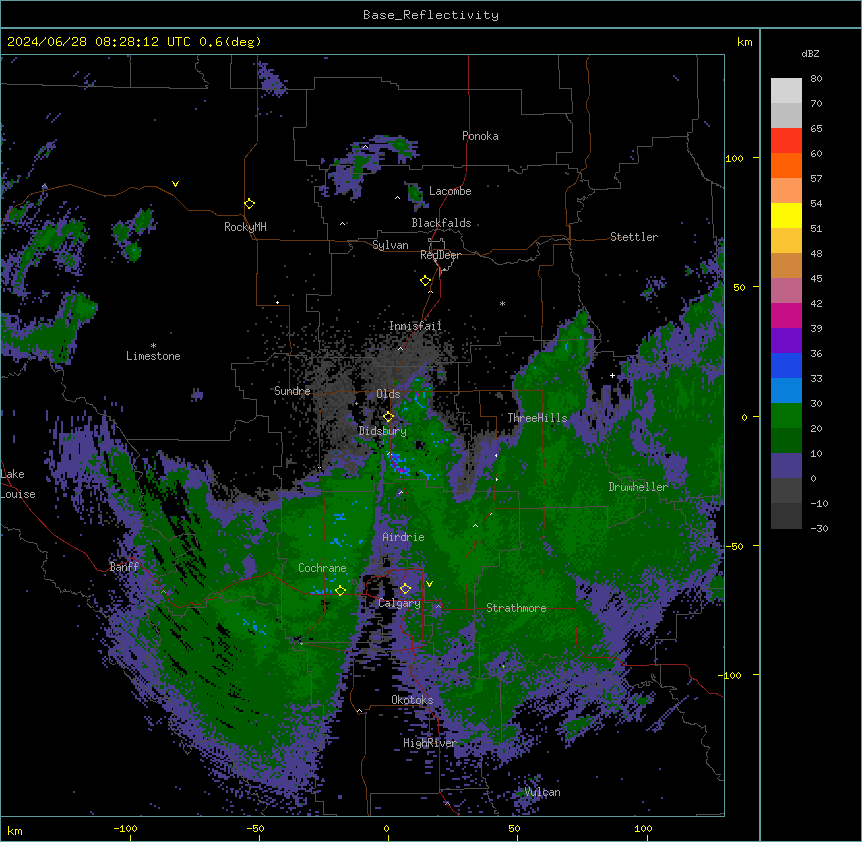Pick the white swatch at legend top
The height and width of the screenshot is (842, 862).
point(786,91)
